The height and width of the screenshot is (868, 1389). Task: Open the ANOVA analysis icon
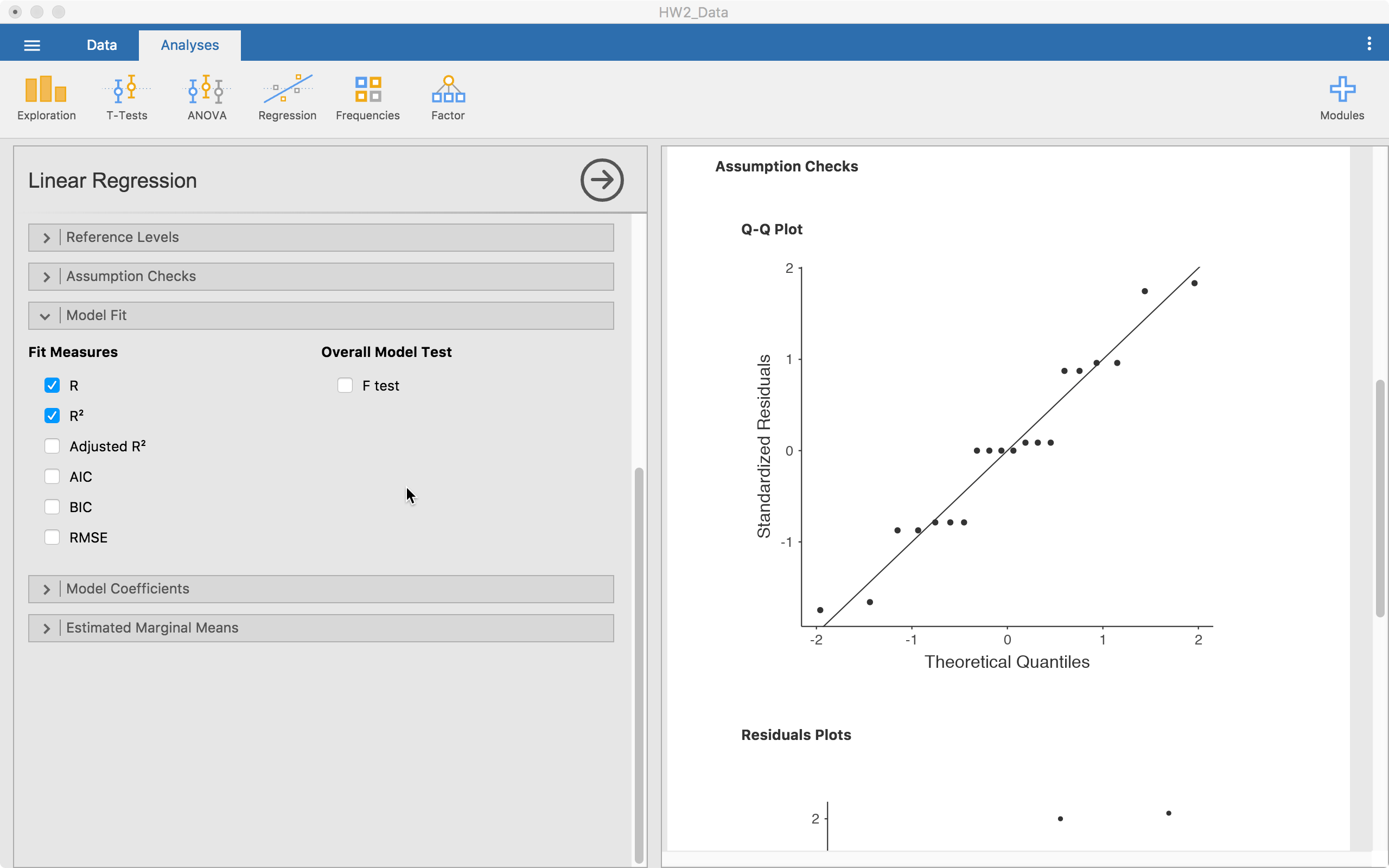[207, 97]
